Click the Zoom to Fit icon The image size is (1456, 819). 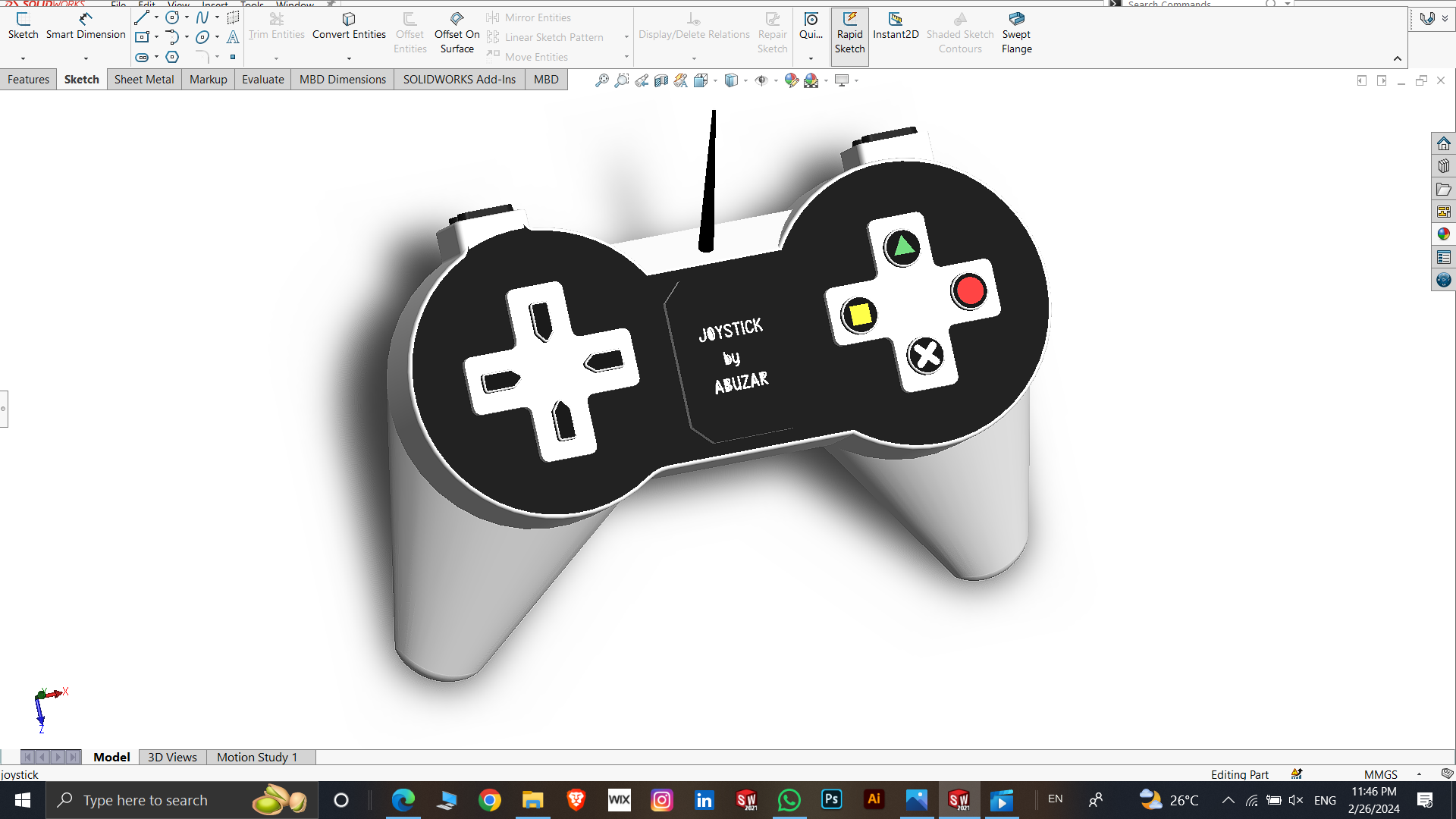601,80
